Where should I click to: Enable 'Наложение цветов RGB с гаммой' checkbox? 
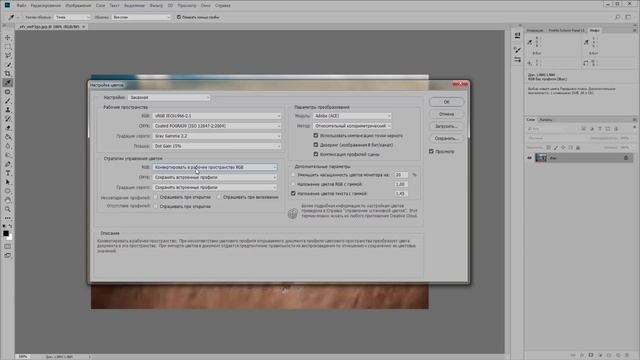tap(293, 184)
